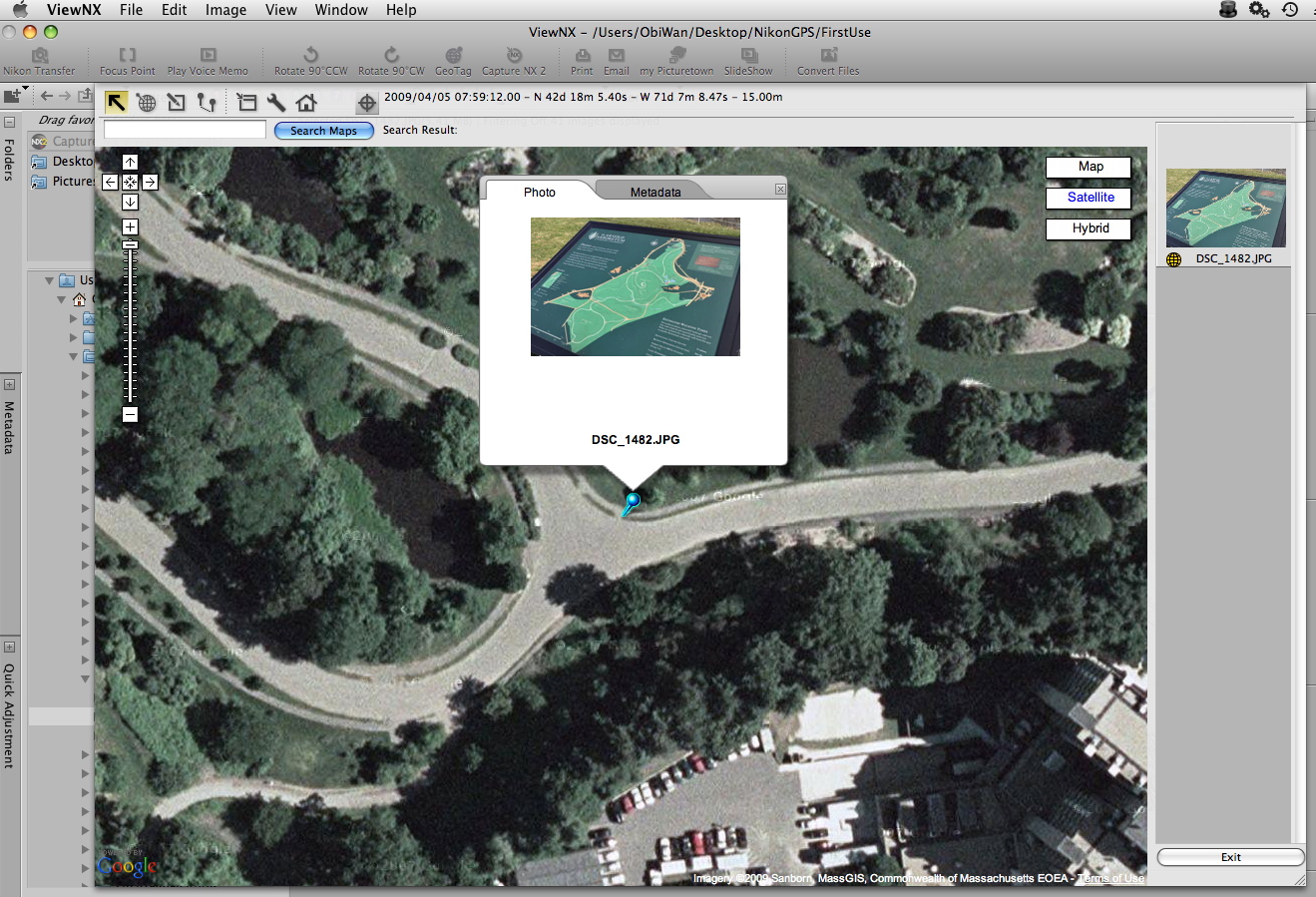Click the route pins map tool
Viewport: 1316px width, 897px height.
[x=206, y=102]
